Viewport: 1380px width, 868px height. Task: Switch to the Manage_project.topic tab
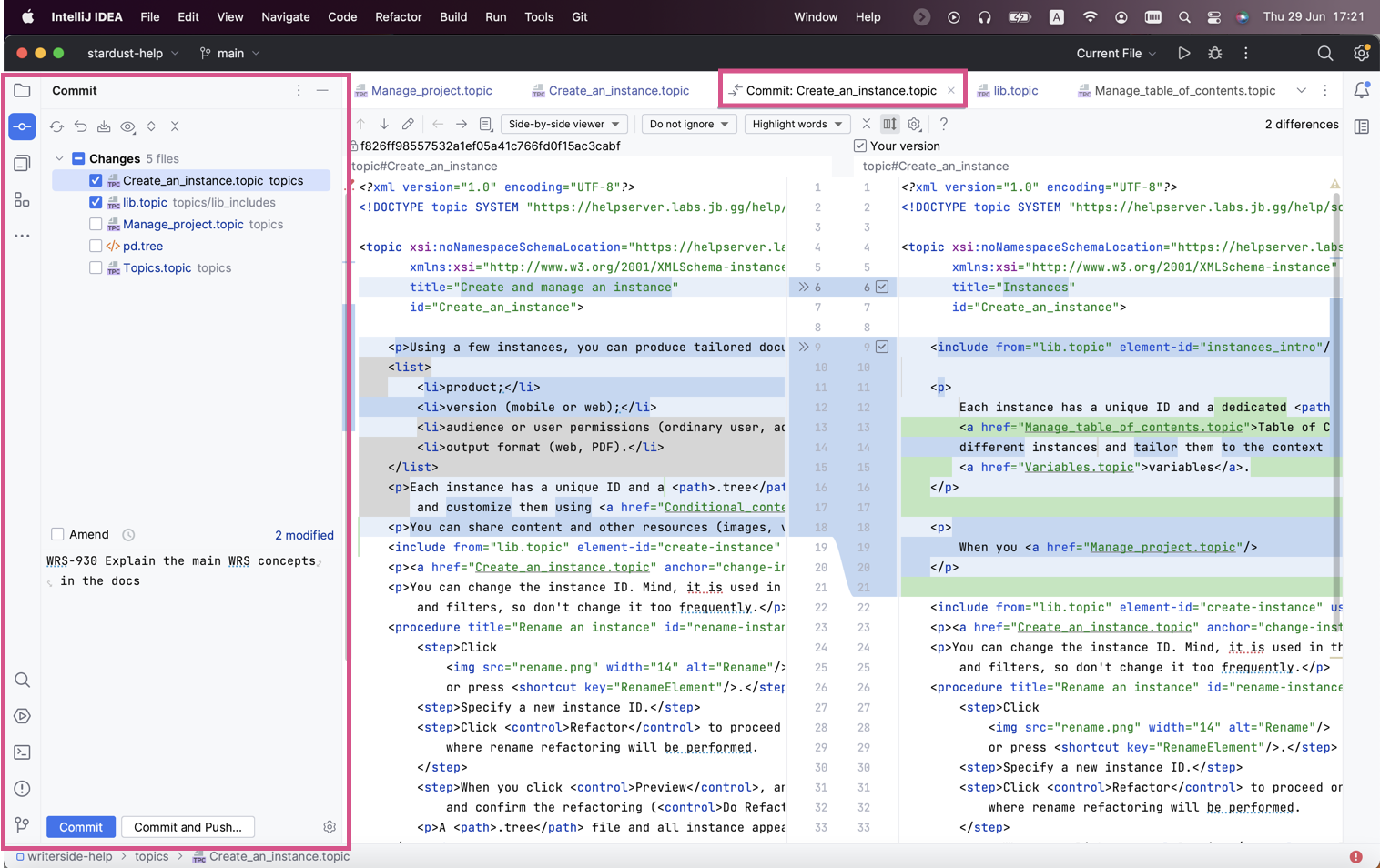431,91
